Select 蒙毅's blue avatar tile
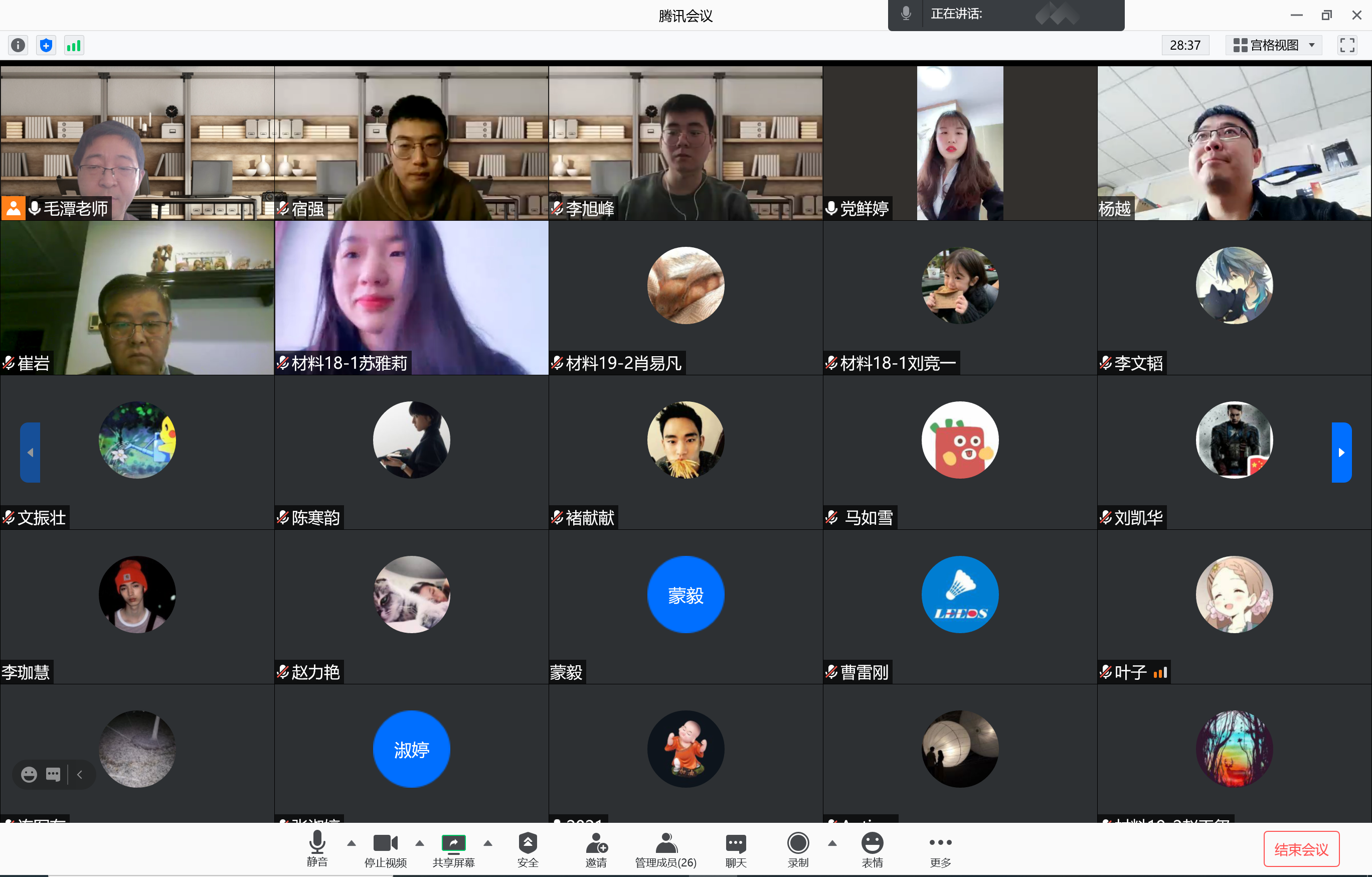Viewport: 1372px width, 877px height. 685,595
